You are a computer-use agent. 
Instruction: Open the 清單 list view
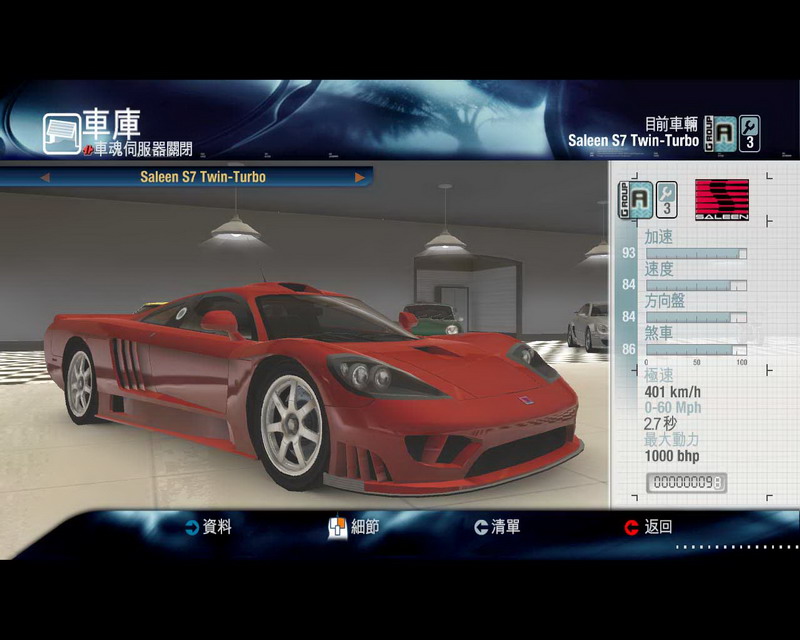506,527
